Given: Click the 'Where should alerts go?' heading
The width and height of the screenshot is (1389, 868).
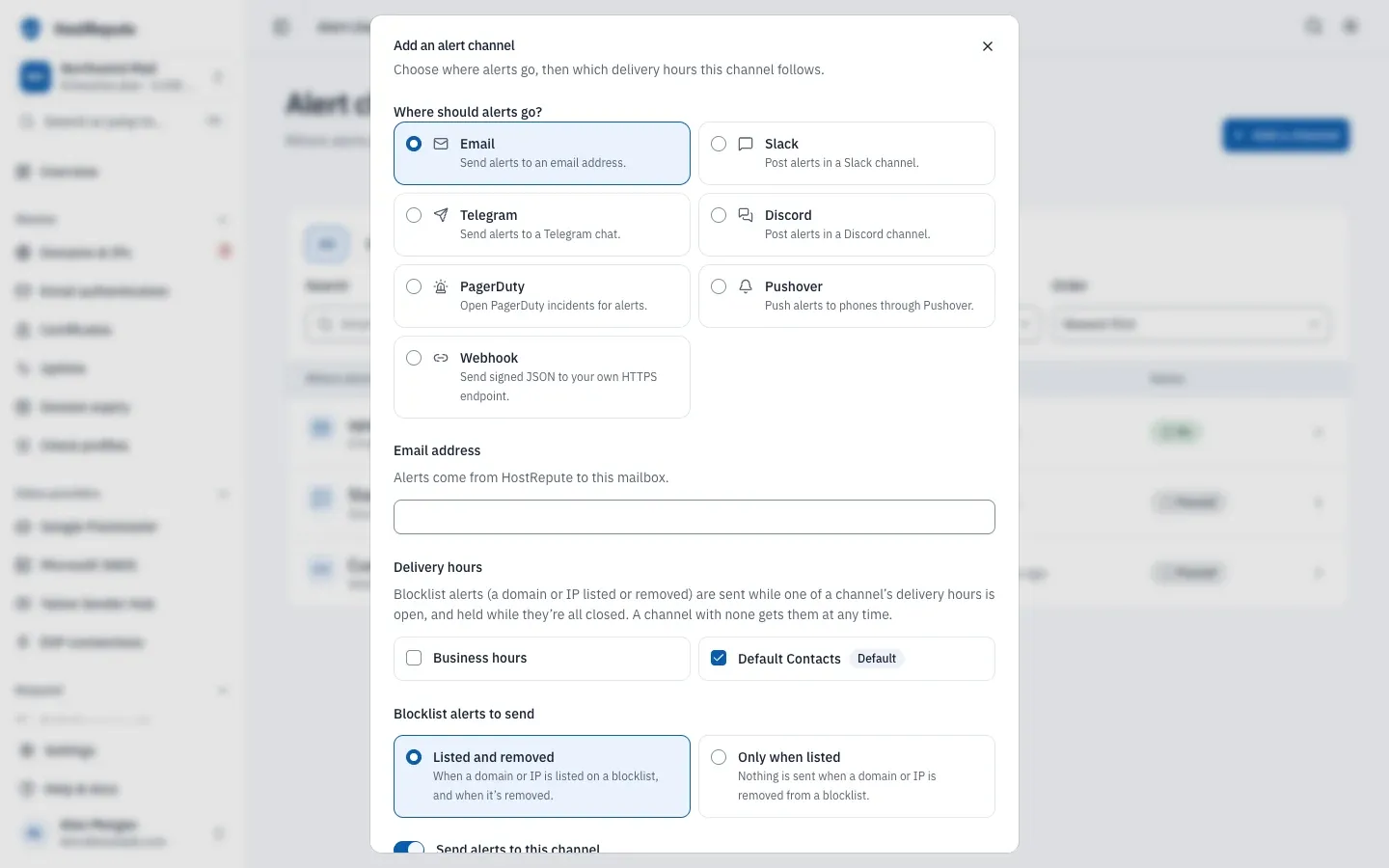Looking at the screenshot, I should (x=468, y=112).
